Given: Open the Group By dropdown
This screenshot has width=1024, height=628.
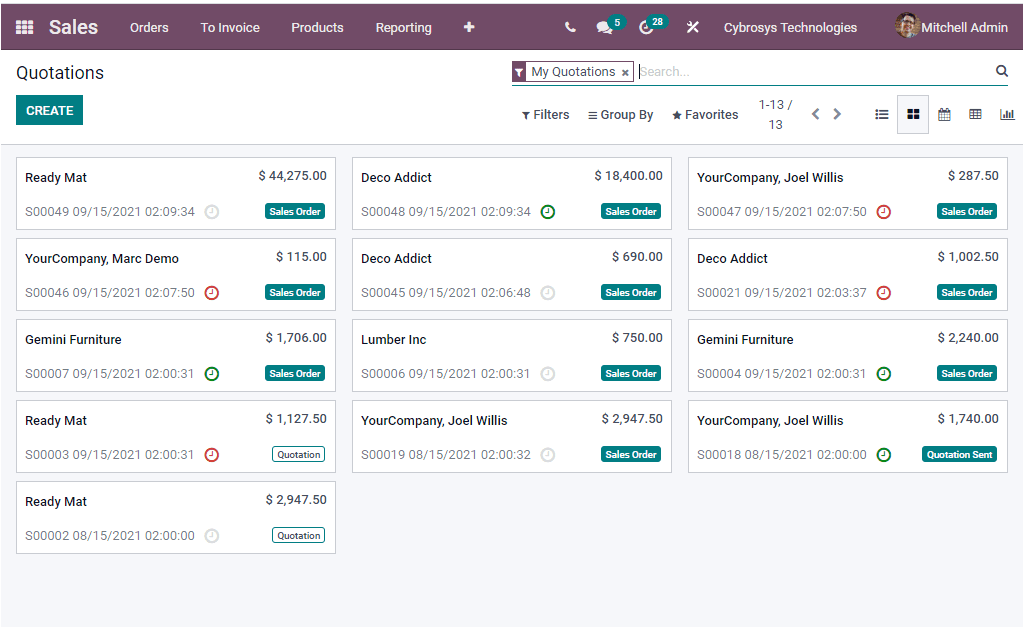Looking at the screenshot, I should (619, 114).
